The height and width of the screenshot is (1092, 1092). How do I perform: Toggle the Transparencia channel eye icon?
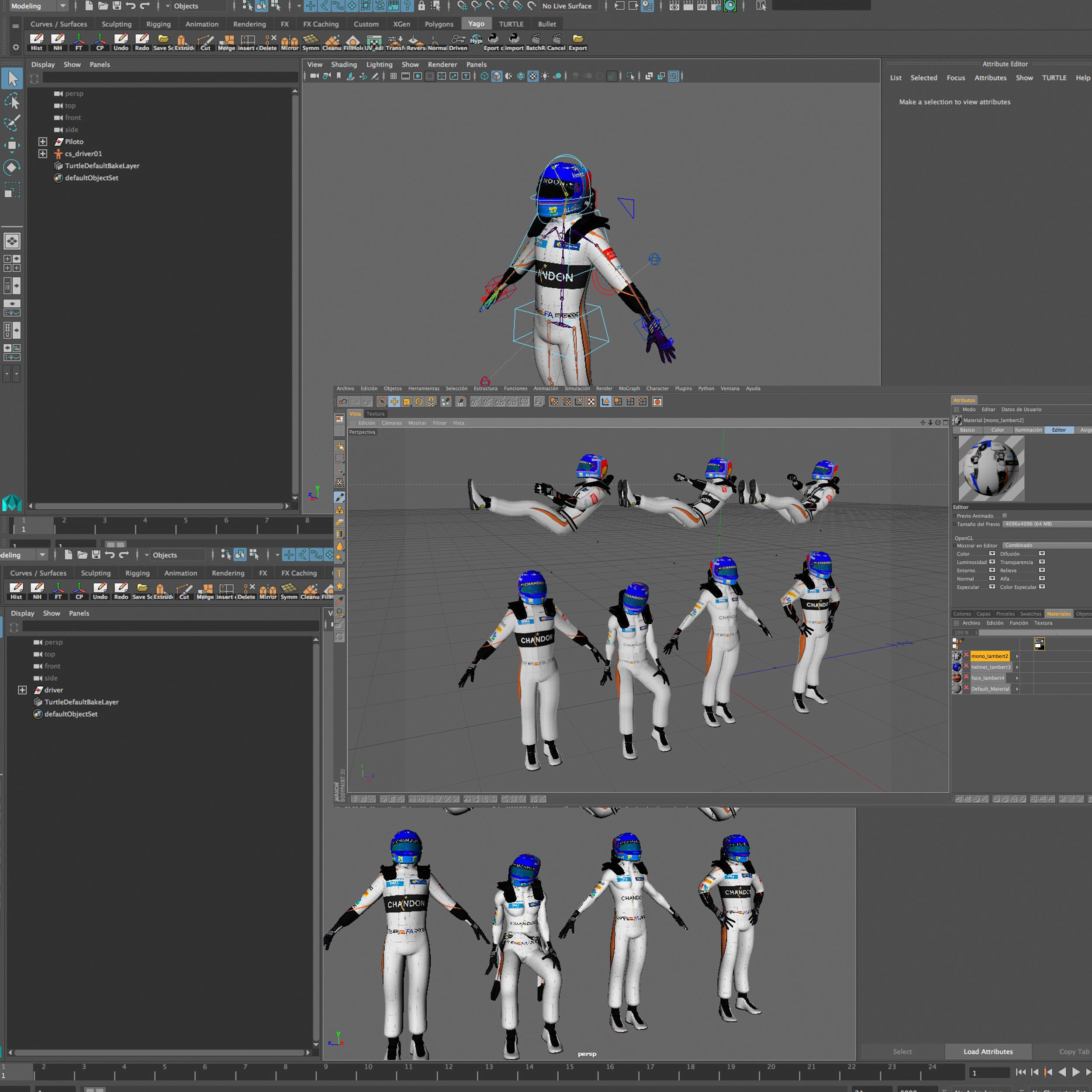1042,562
